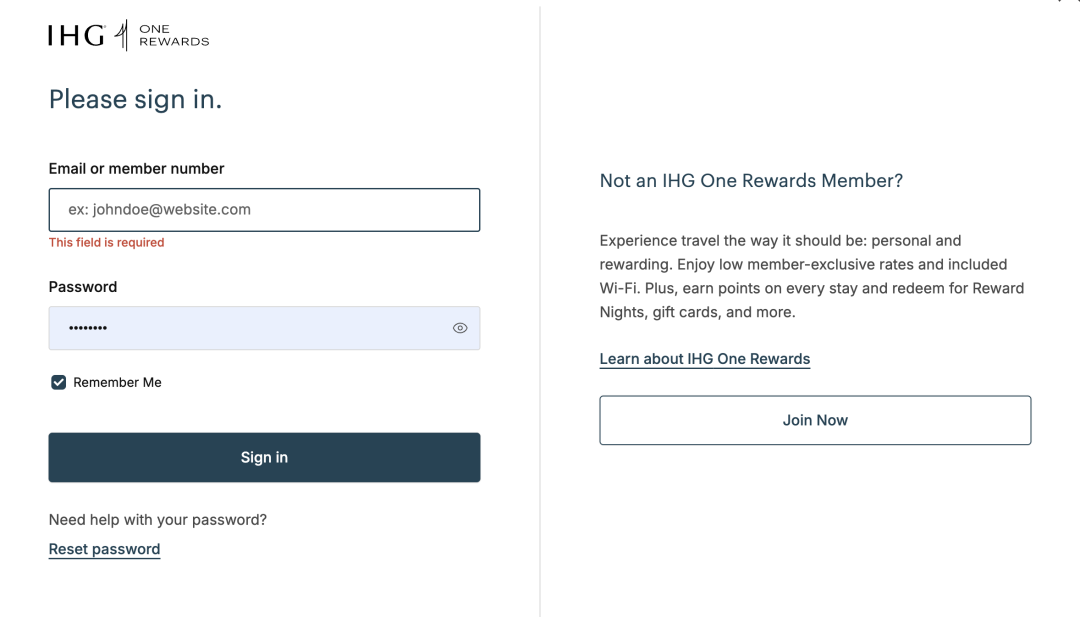Click the This field is required error
This screenshot has width=1080, height=617.
pos(107,242)
